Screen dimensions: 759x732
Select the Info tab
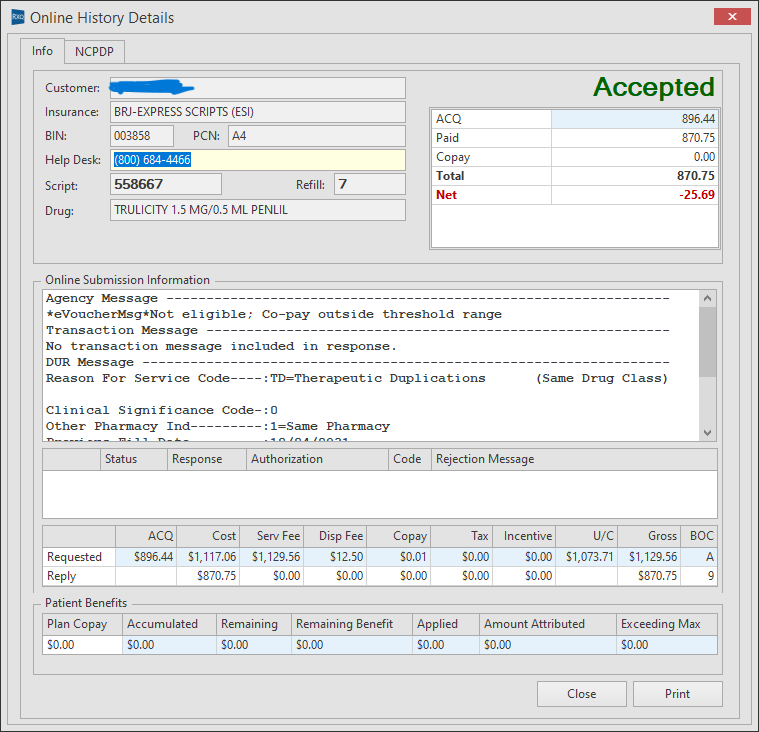coord(42,50)
